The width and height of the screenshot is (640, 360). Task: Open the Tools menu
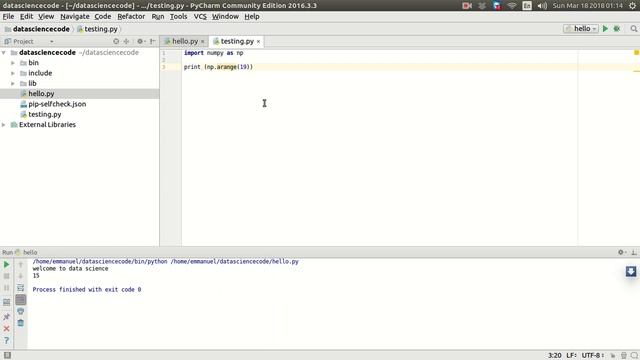(x=178, y=16)
